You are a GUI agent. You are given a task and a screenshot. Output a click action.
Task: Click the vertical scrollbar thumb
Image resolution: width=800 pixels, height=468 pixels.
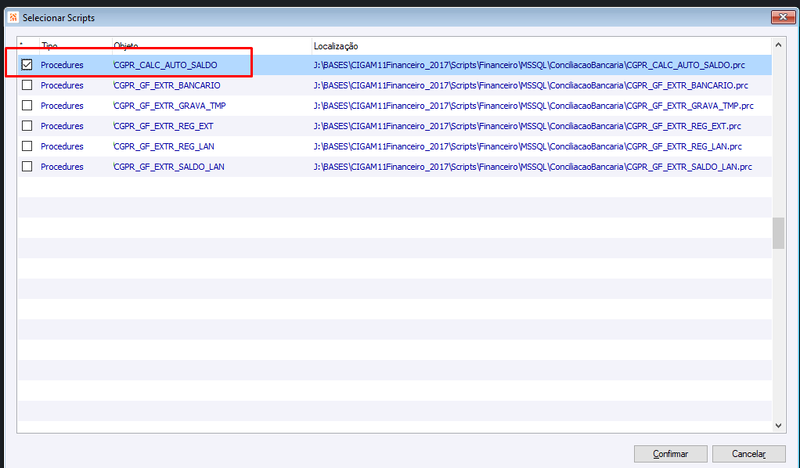tap(778, 233)
